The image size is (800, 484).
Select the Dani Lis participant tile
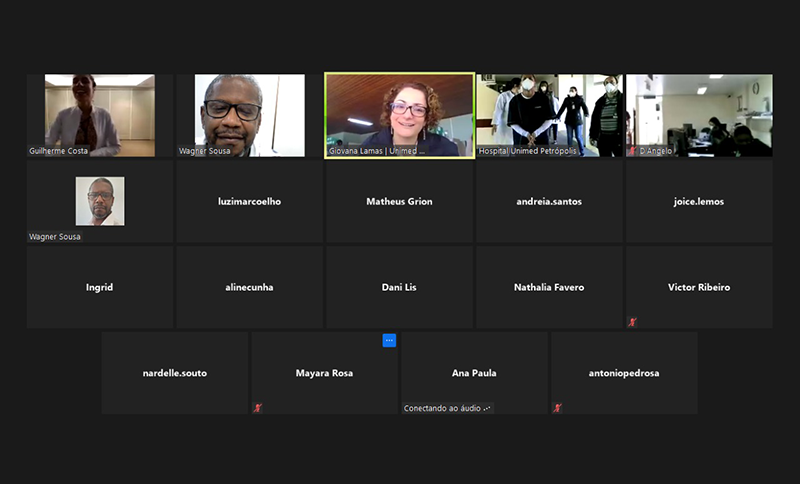click(x=399, y=287)
